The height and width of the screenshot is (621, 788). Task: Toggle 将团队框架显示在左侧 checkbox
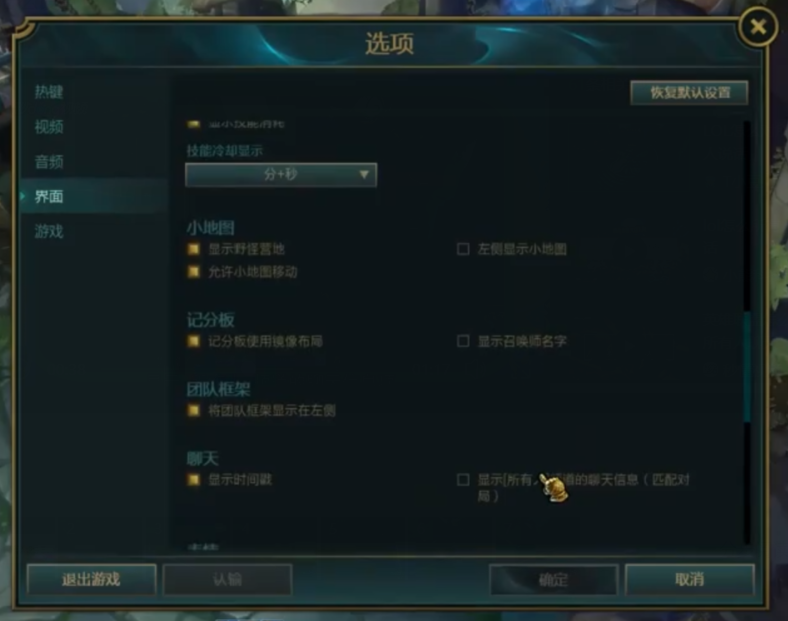coord(193,410)
